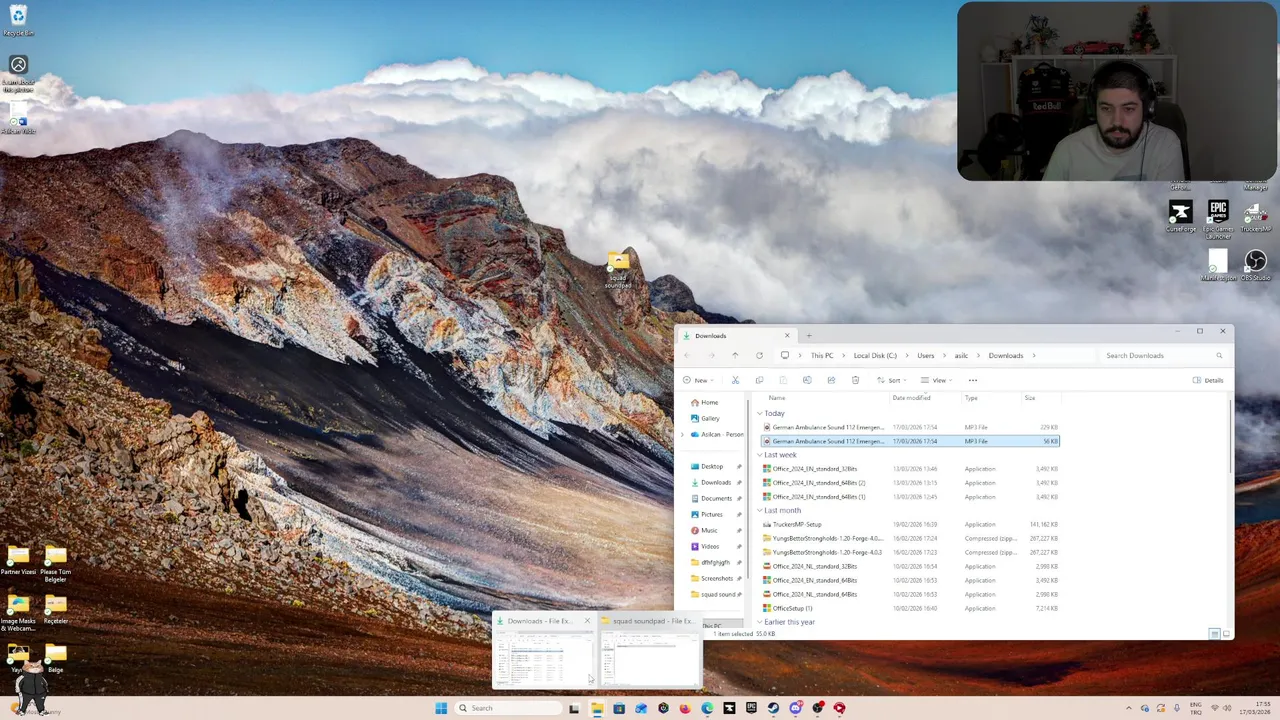Select the OfficeSetup (1) file

[x=910, y=608]
